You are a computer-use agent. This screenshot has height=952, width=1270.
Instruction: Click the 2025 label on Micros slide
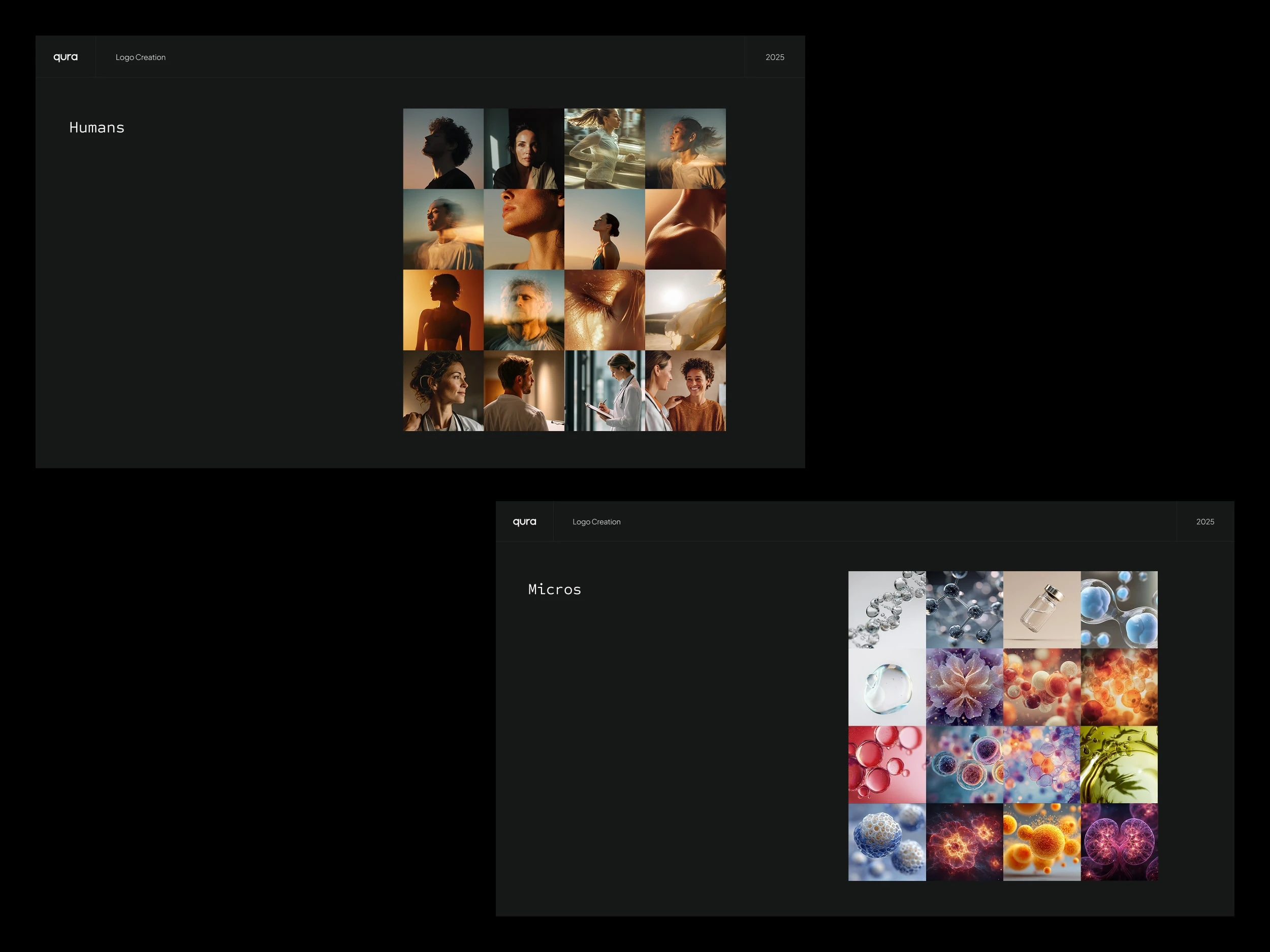[x=1204, y=521]
